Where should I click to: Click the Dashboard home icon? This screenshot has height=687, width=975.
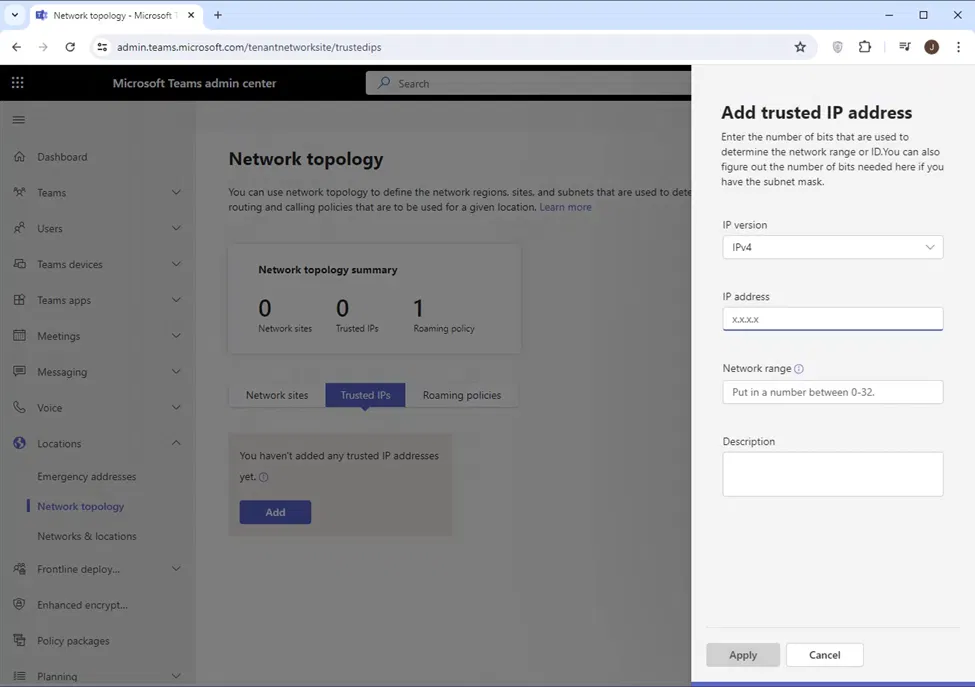(x=19, y=157)
